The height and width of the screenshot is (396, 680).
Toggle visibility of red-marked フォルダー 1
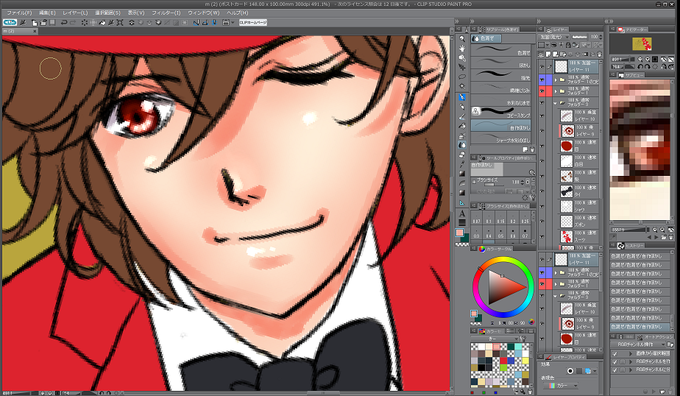542,91
